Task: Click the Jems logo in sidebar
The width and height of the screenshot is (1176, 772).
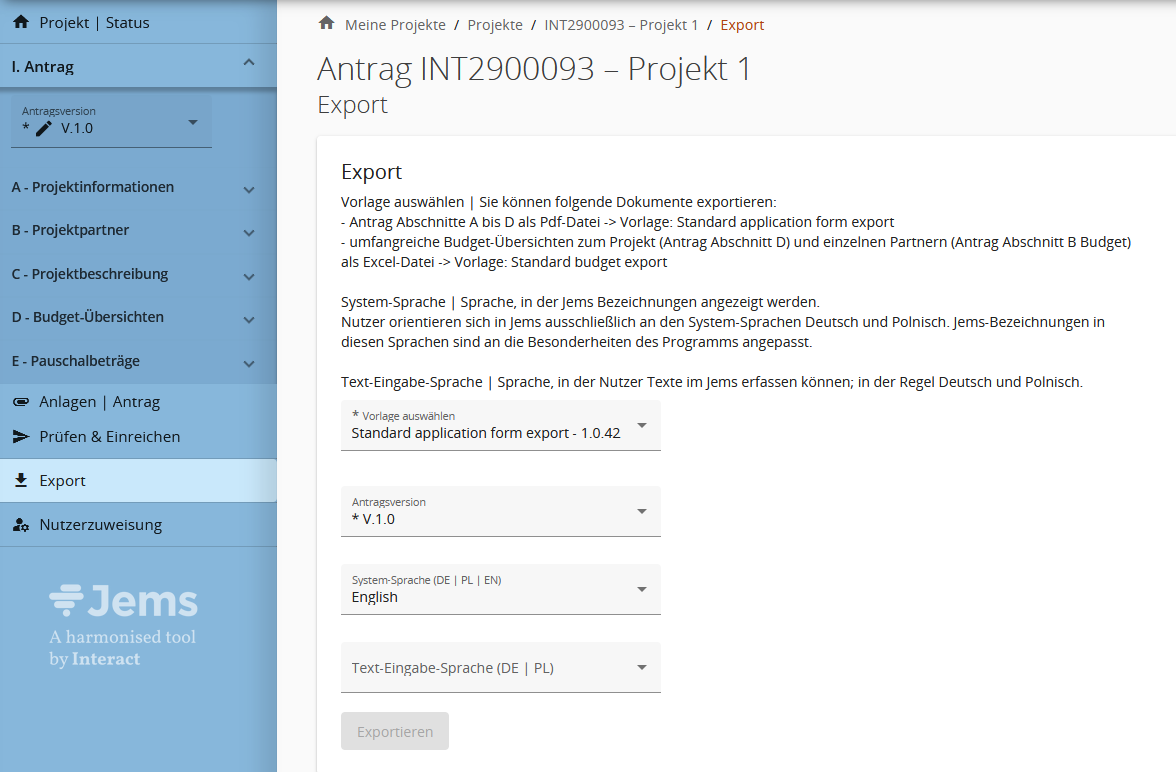Action: coord(123,601)
